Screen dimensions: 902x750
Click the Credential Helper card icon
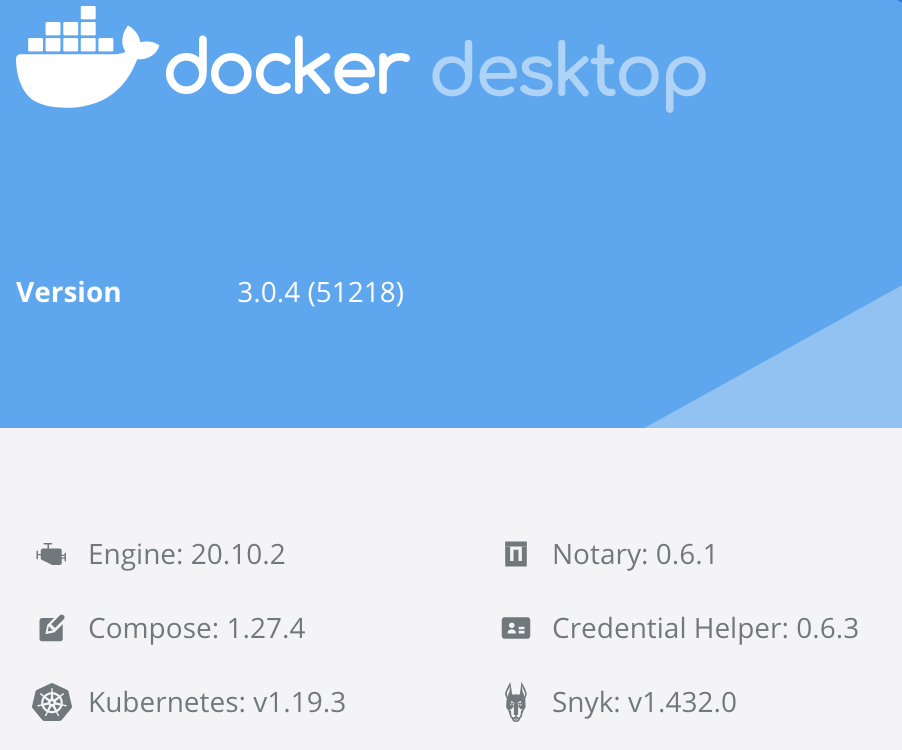[x=516, y=628]
